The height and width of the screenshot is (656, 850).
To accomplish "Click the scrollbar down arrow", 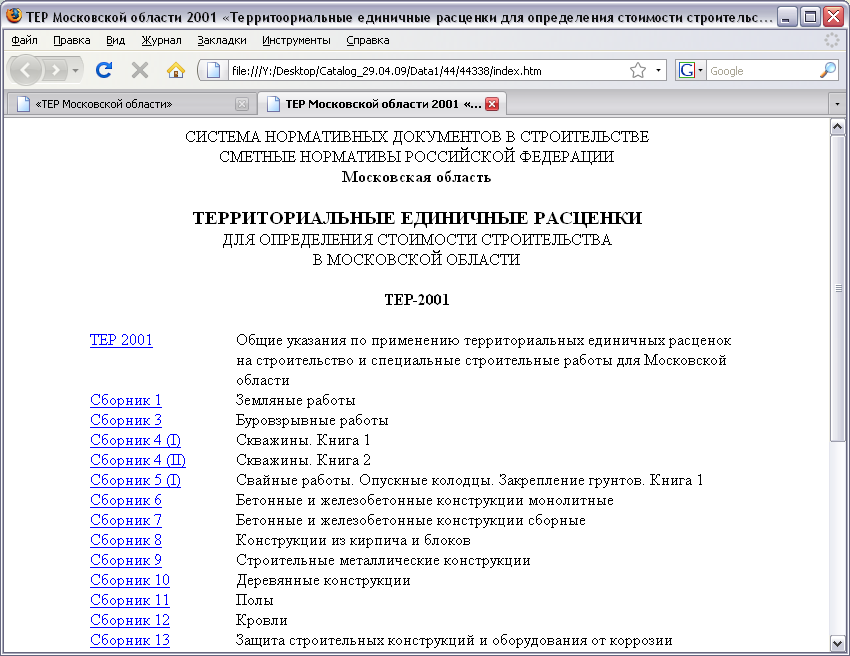I will [x=837, y=643].
